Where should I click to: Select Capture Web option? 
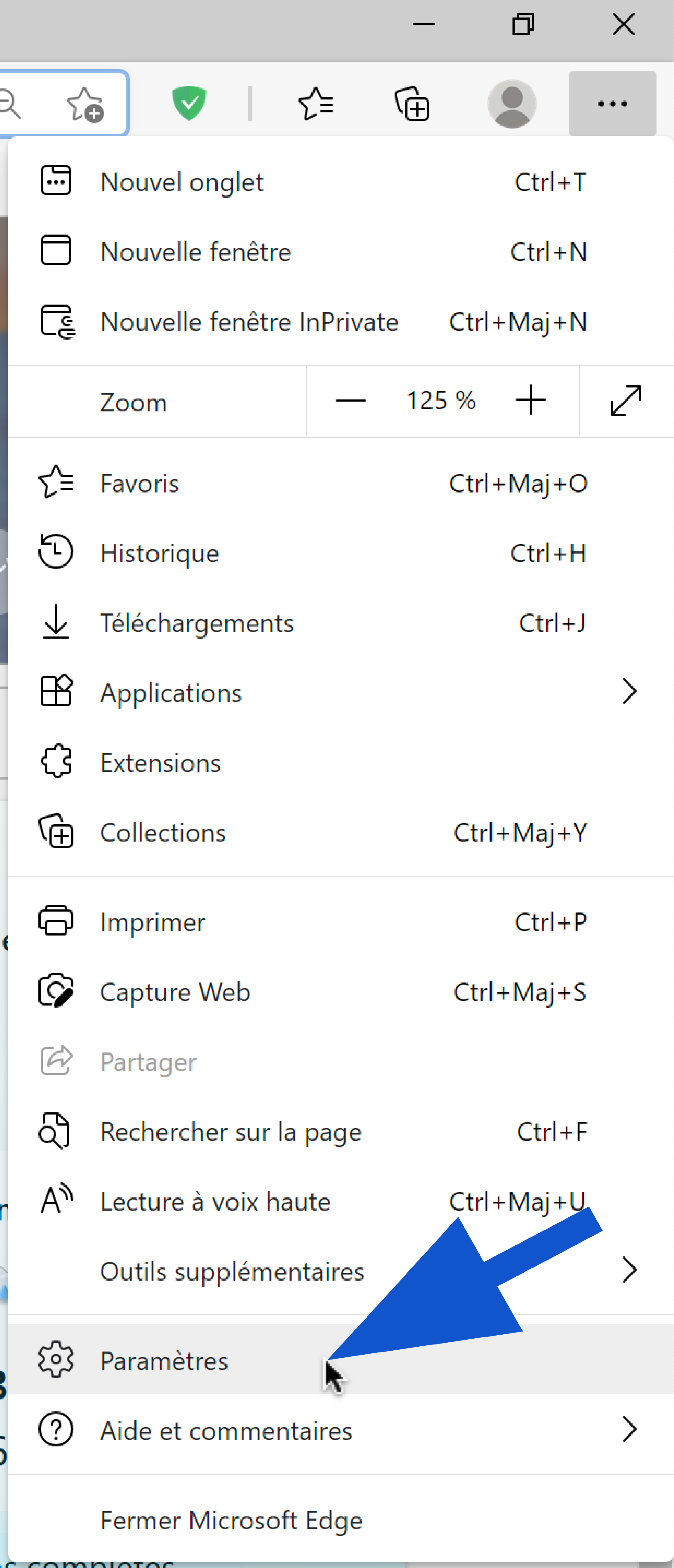(x=341, y=992)
